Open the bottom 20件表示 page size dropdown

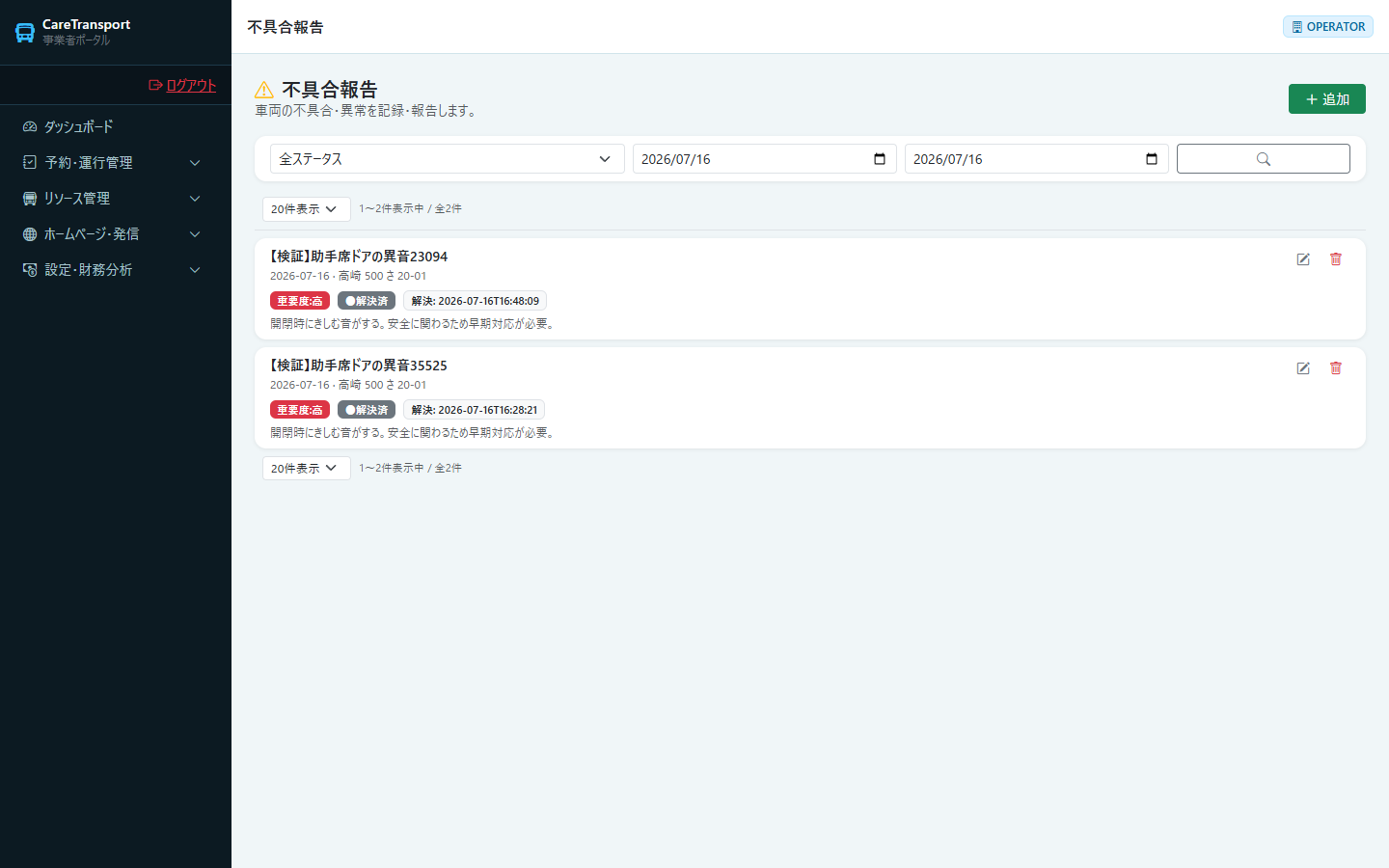(x=307, y=468)
